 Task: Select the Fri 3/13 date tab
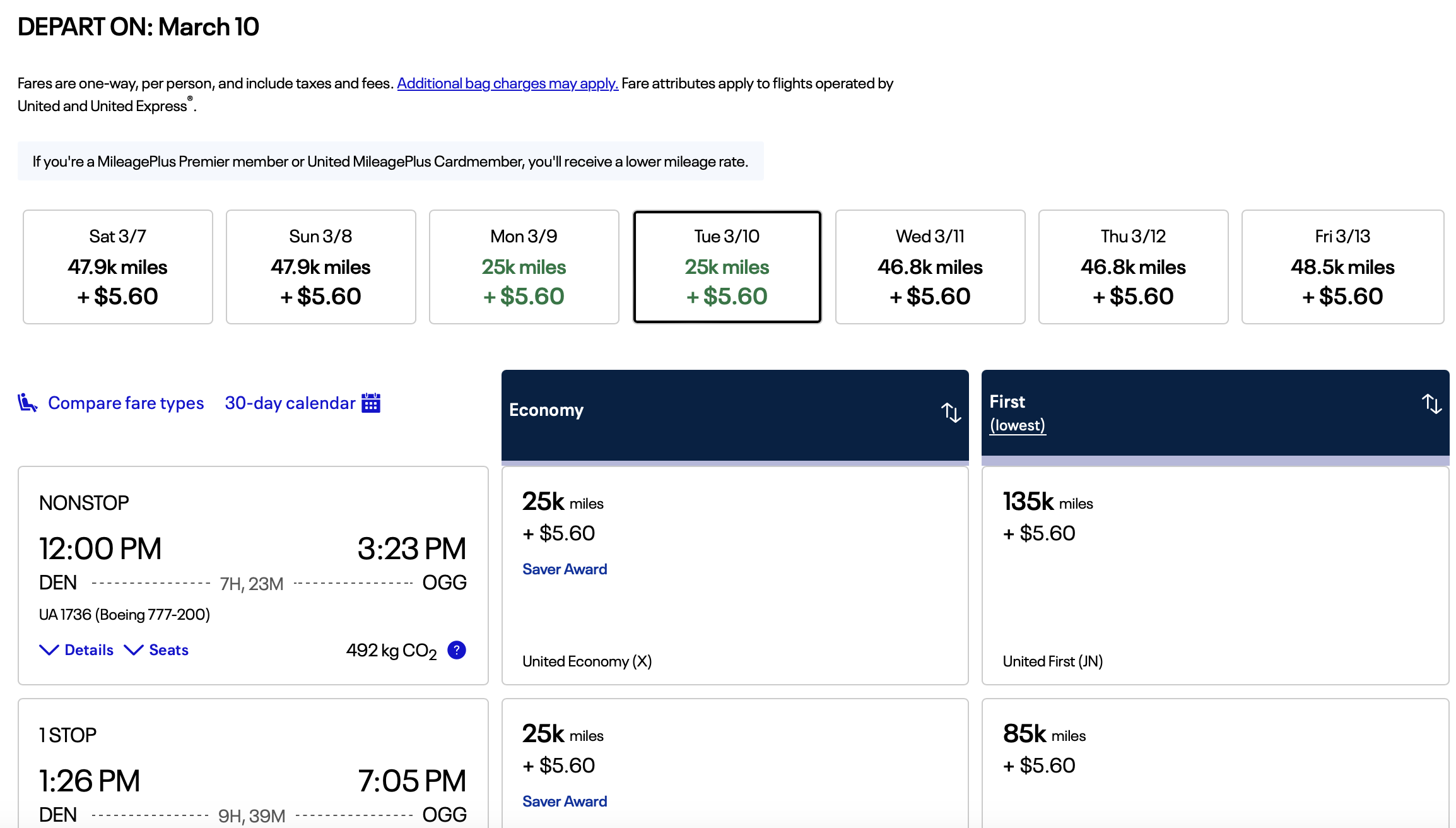point(1343,267)
